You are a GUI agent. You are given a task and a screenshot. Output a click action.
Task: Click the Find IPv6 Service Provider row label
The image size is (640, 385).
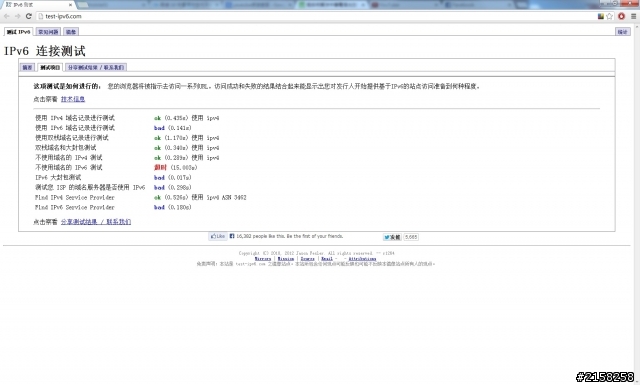click(75, 207)
